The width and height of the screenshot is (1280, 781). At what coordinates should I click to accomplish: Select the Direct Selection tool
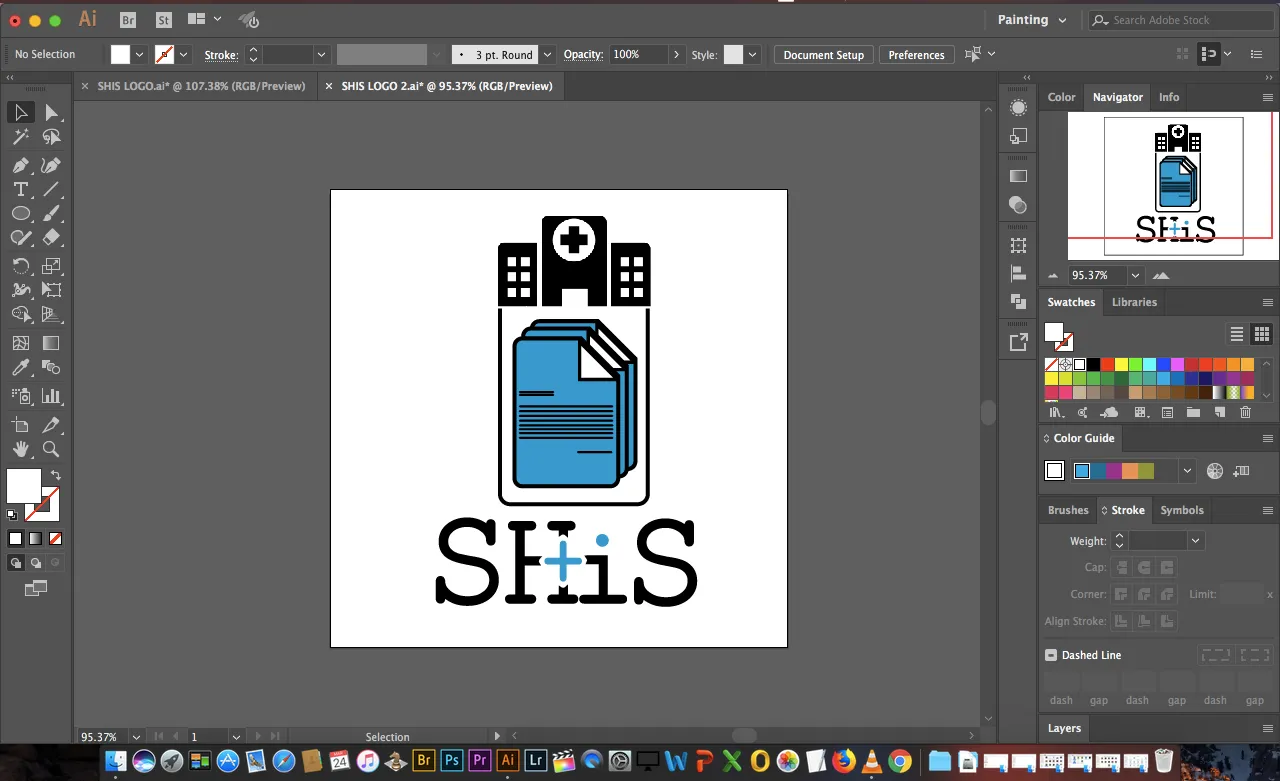(51, 112)
